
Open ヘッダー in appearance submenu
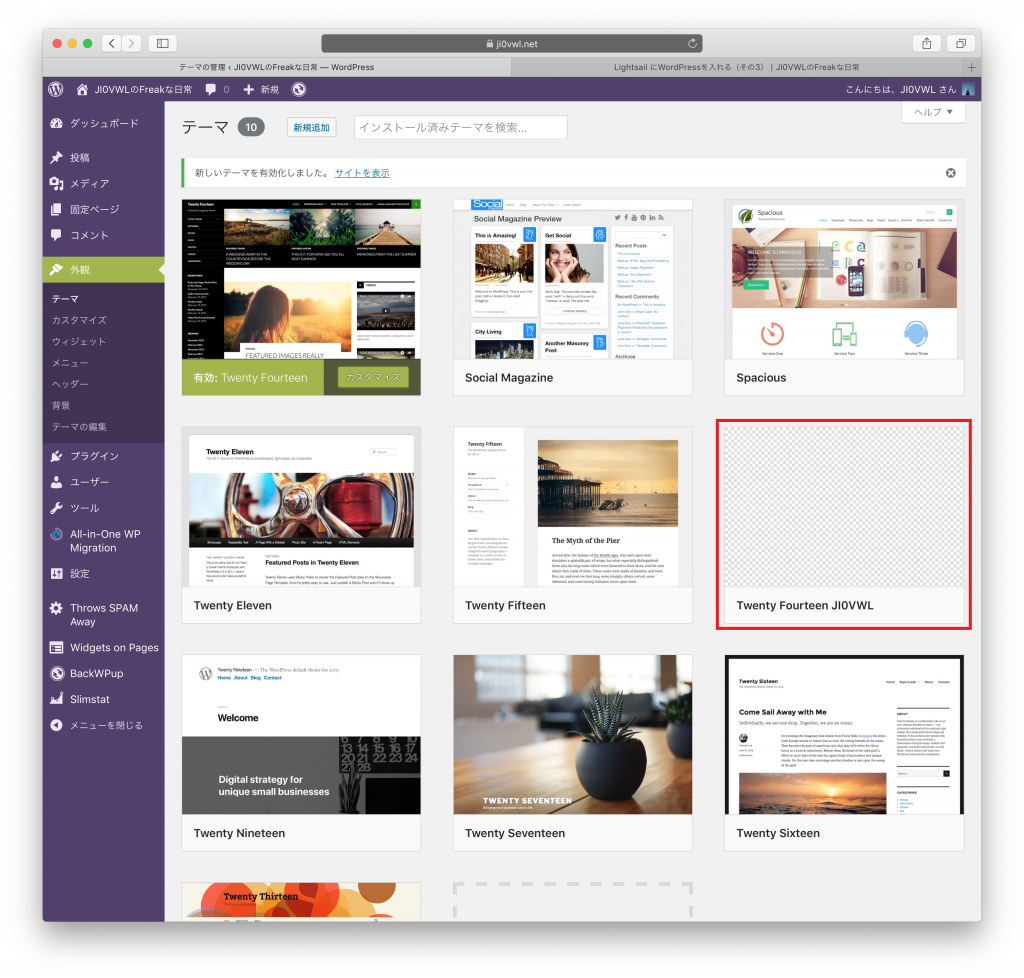(70, 384)
